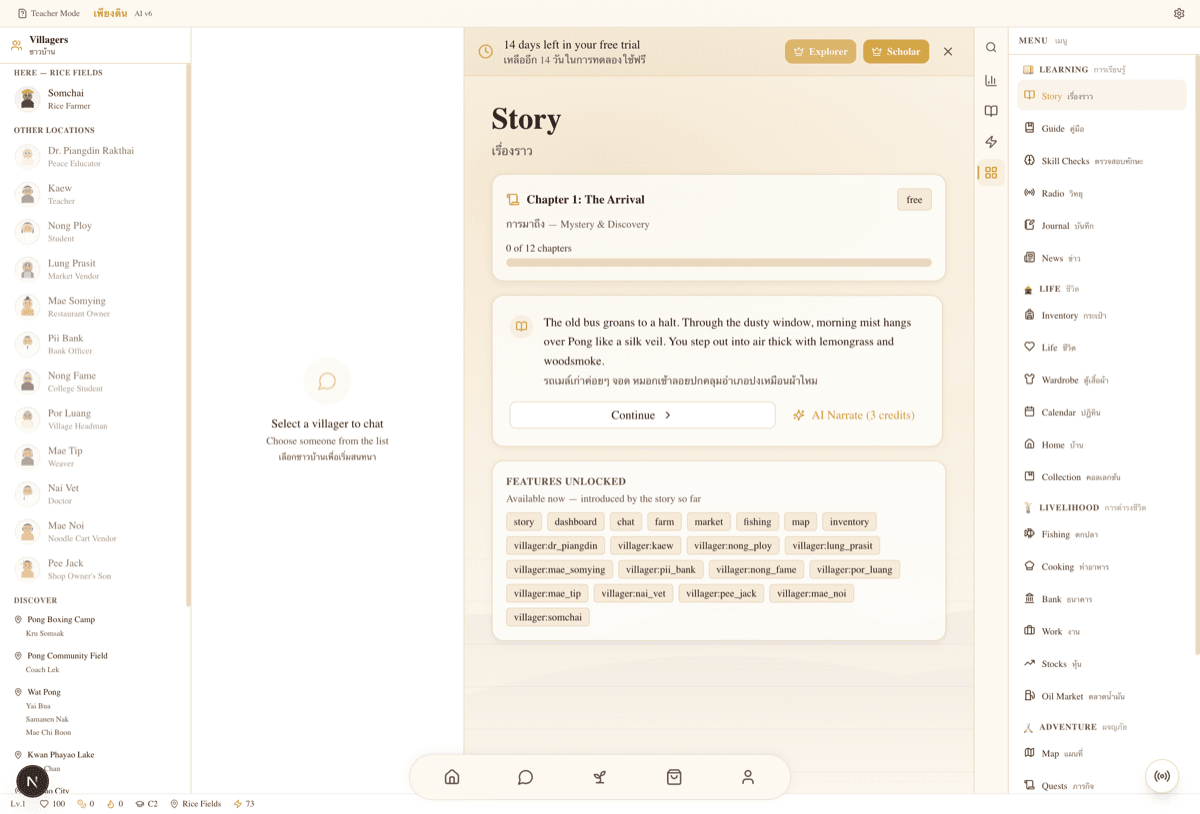
Task: Open the book reader icon in the right rail
Action: [990, 111]
